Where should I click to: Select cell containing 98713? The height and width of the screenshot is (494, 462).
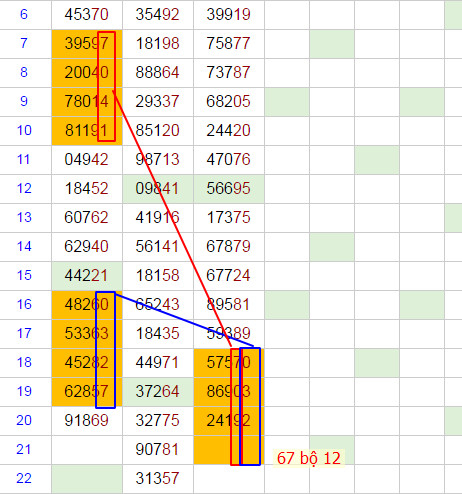(x=158, y=160)
